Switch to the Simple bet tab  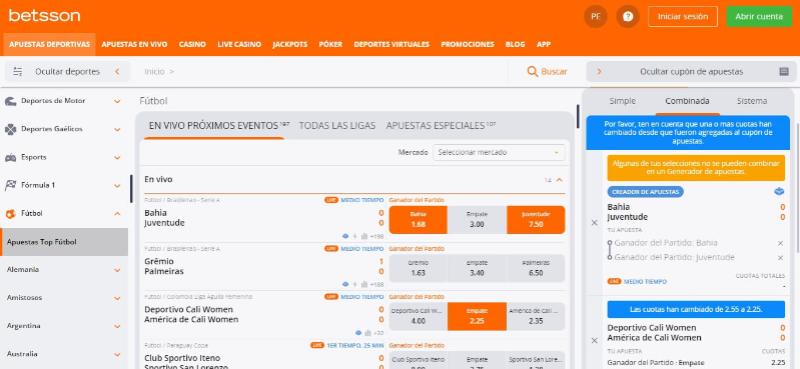click(x=622, y=101)
